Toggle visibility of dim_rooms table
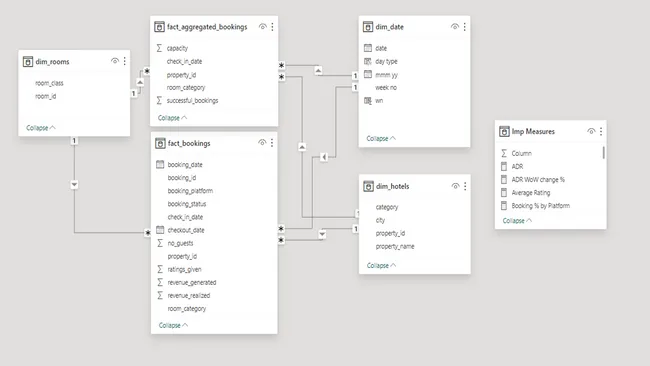Viewport: 650px width, 366px height. tap(115, 61)
